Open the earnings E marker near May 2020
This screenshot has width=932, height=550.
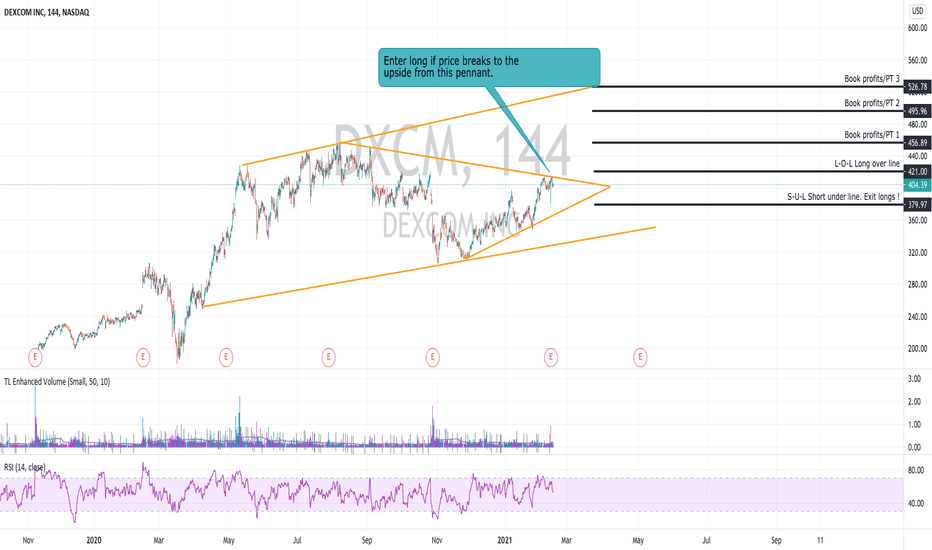[226, 357]
